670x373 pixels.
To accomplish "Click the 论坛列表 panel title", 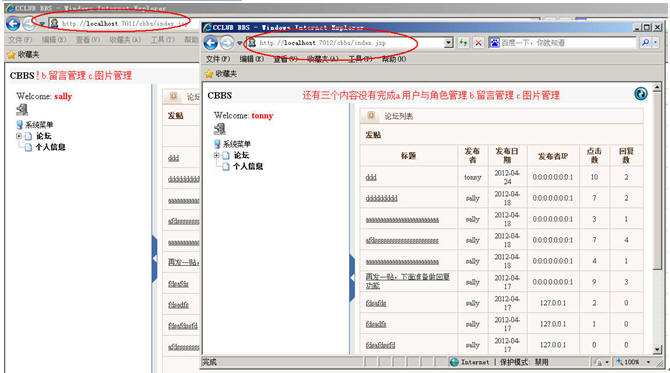I will coord(398,116).
